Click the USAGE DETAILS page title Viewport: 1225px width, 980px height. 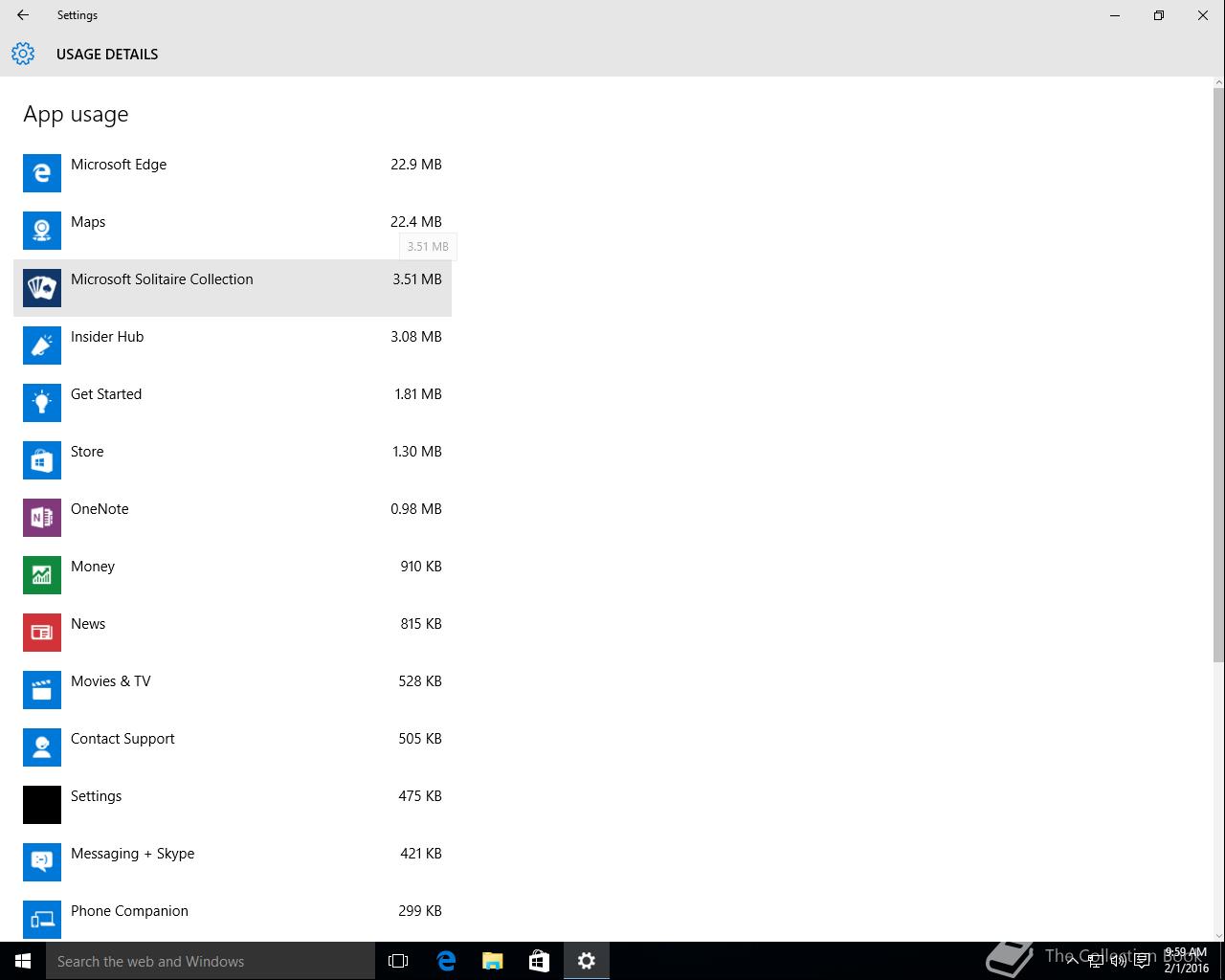click(x=107, y=55)
